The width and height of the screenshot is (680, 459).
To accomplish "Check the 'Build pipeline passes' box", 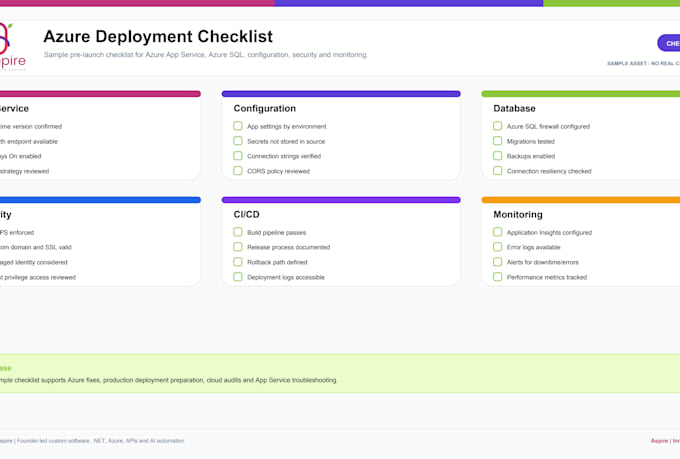I will pyautogui.click(x=238, y=232).
